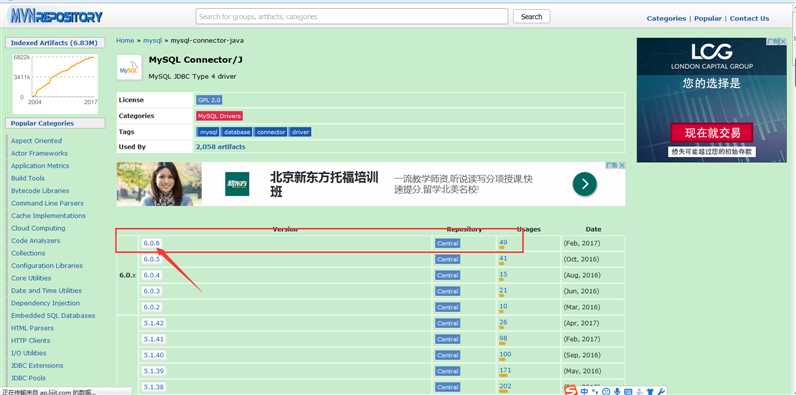The width and height of the screenshot is (796, 395).
Task: Click the Central badge for version 6.0.6
Action: point(447,244)
